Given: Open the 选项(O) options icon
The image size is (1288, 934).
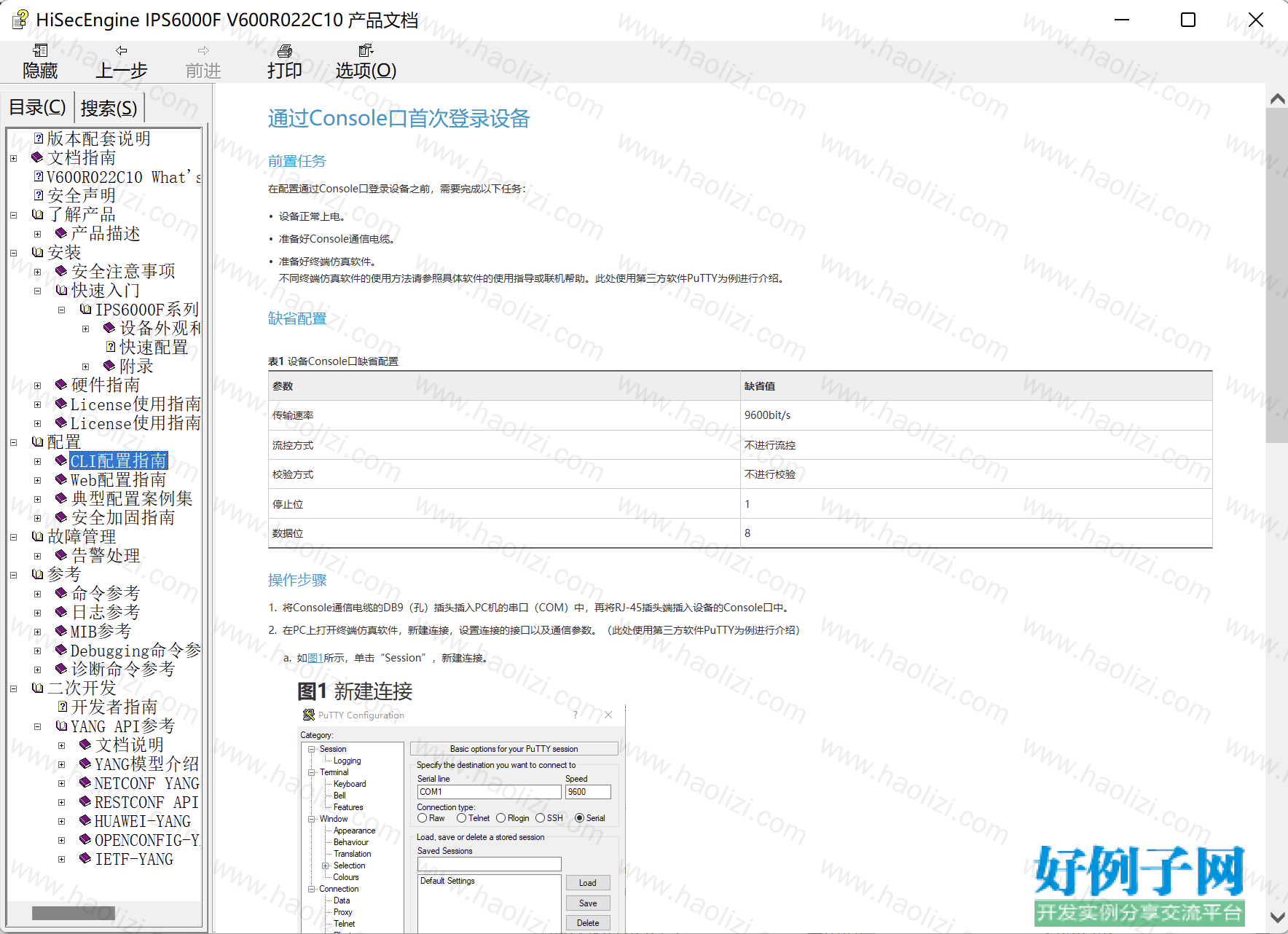Looking at the screenshot, I should pyautogui.click(x=366, y=50).
